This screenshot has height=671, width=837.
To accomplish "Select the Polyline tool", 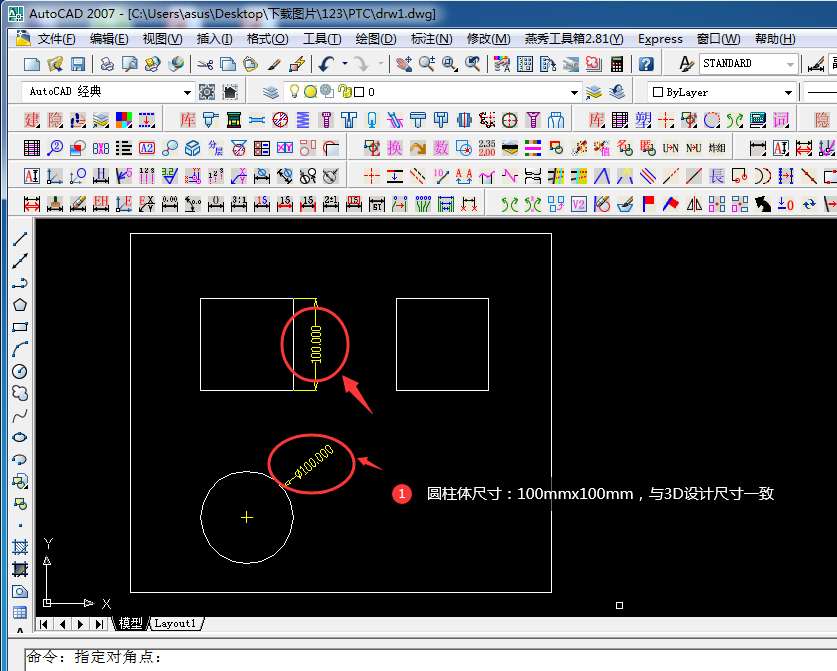I will point(20,283).
